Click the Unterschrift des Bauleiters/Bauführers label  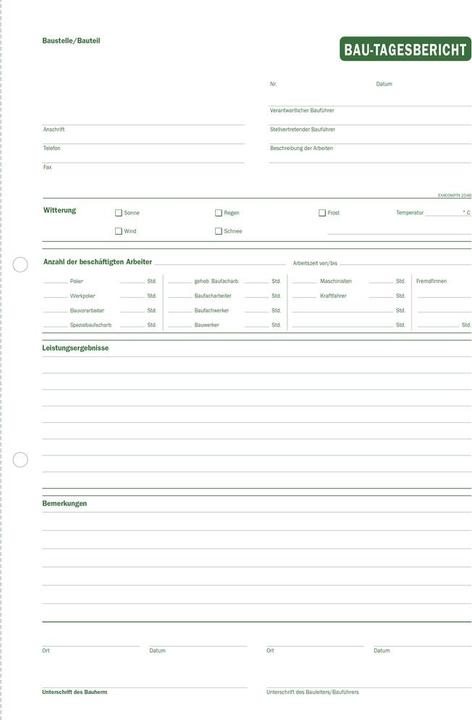coord(313,692)
